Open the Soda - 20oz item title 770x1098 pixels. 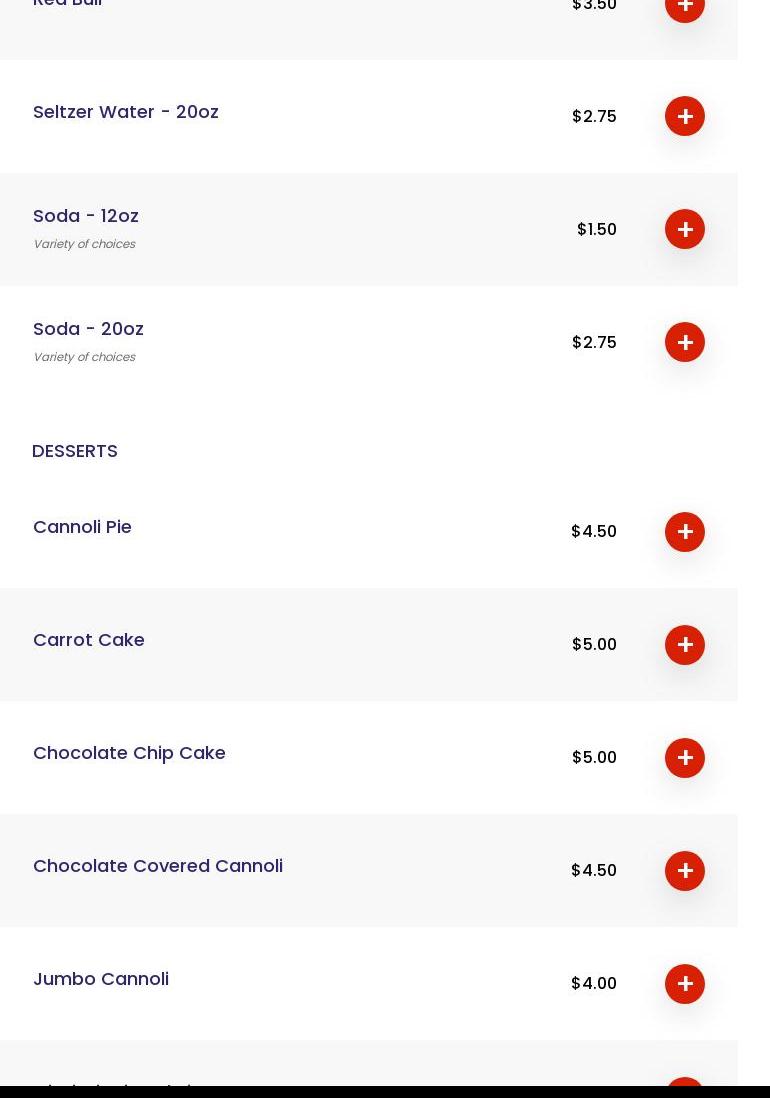(88, 328)
